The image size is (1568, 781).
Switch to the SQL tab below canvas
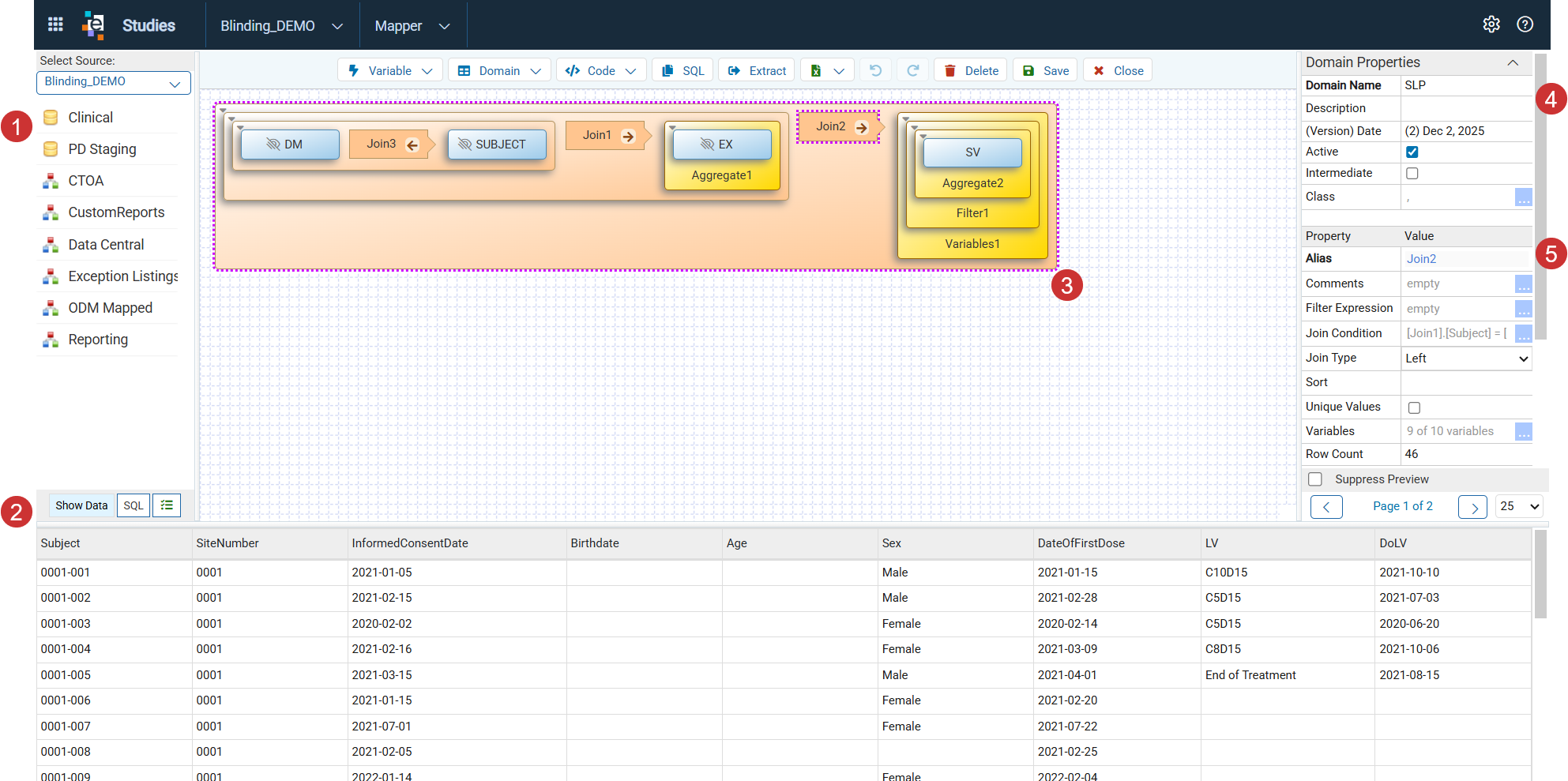pyautogui.click(x=133, y=505)
